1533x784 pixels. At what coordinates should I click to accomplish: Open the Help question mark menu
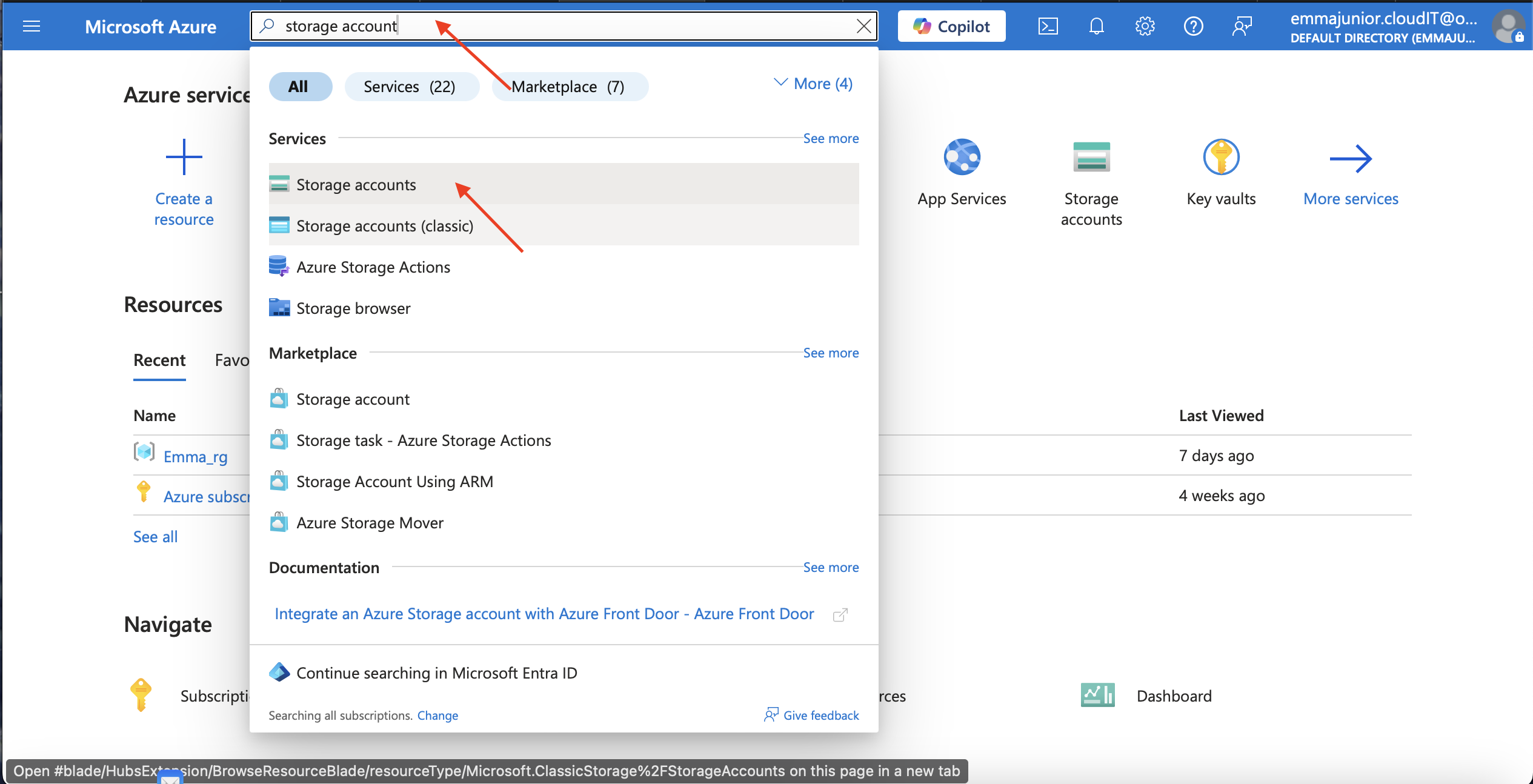[1193, 26]
